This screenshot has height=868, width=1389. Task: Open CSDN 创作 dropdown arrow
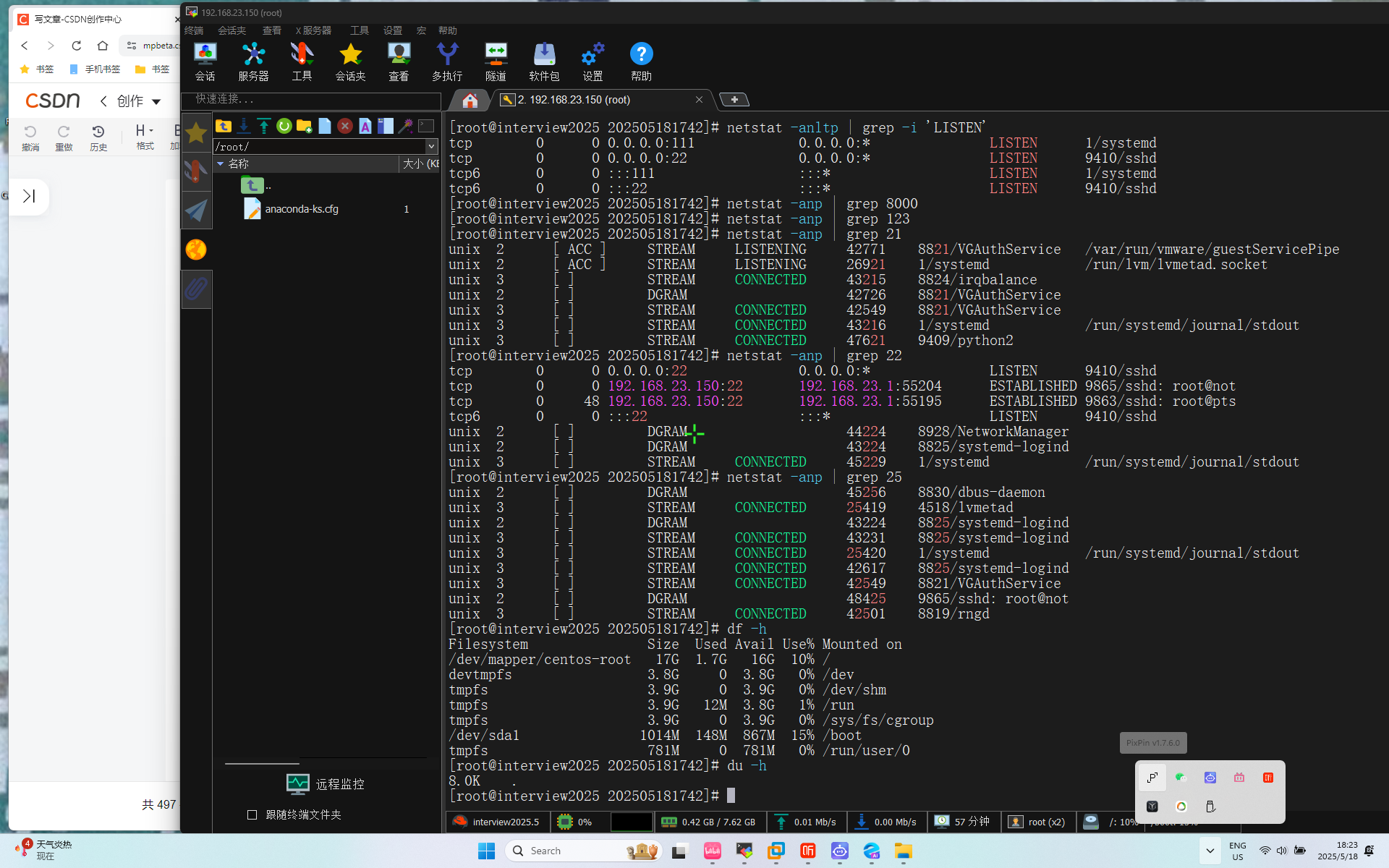pos(156,101)
